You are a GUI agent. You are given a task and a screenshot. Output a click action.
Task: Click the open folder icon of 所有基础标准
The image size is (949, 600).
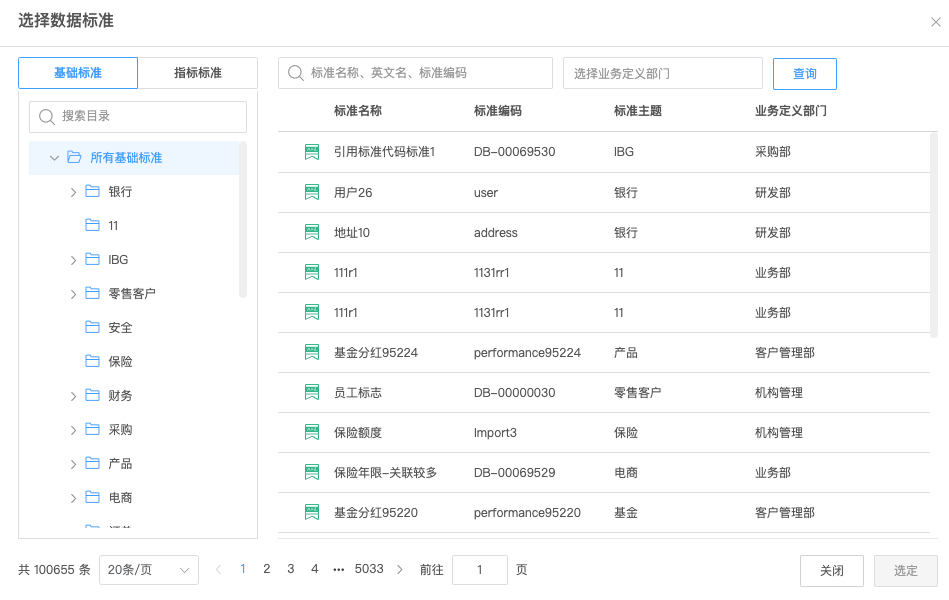74,157
